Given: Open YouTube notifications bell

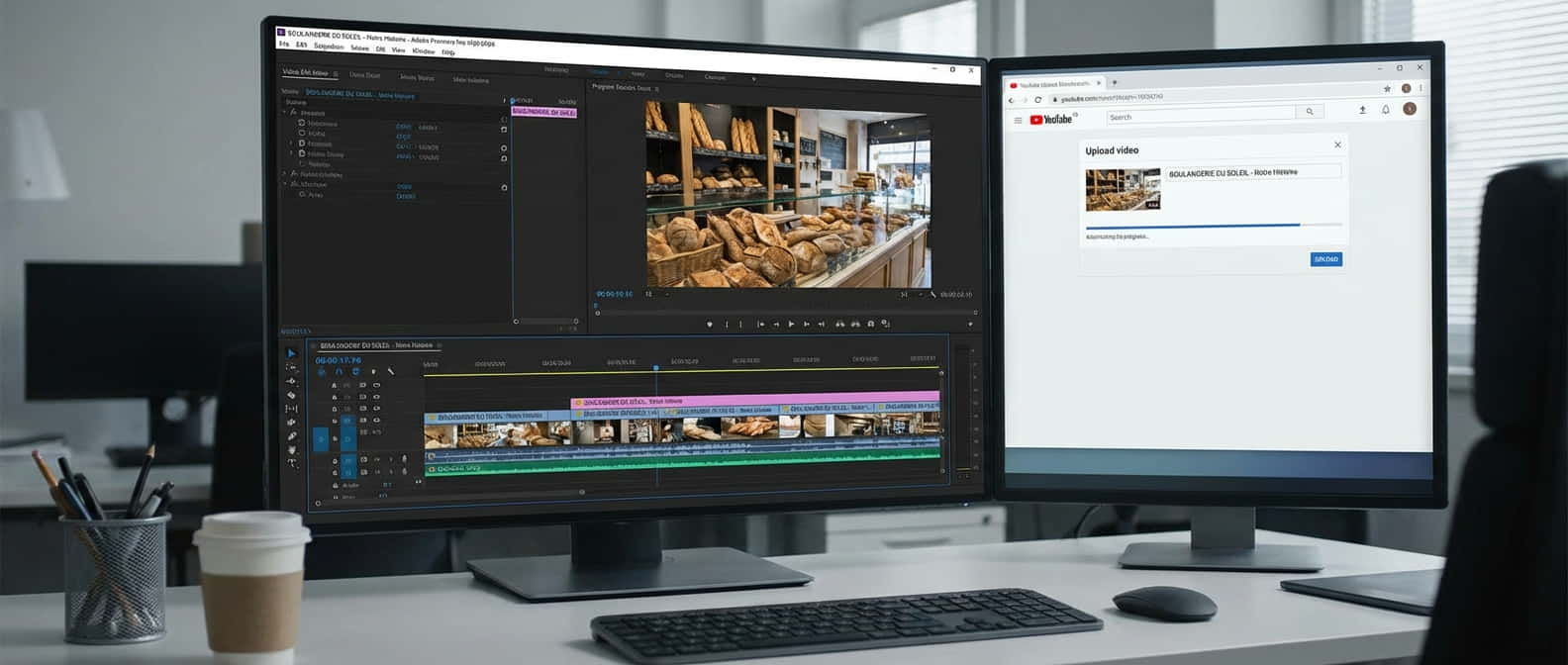Looking at the screenshot, I should [1386, 110].
